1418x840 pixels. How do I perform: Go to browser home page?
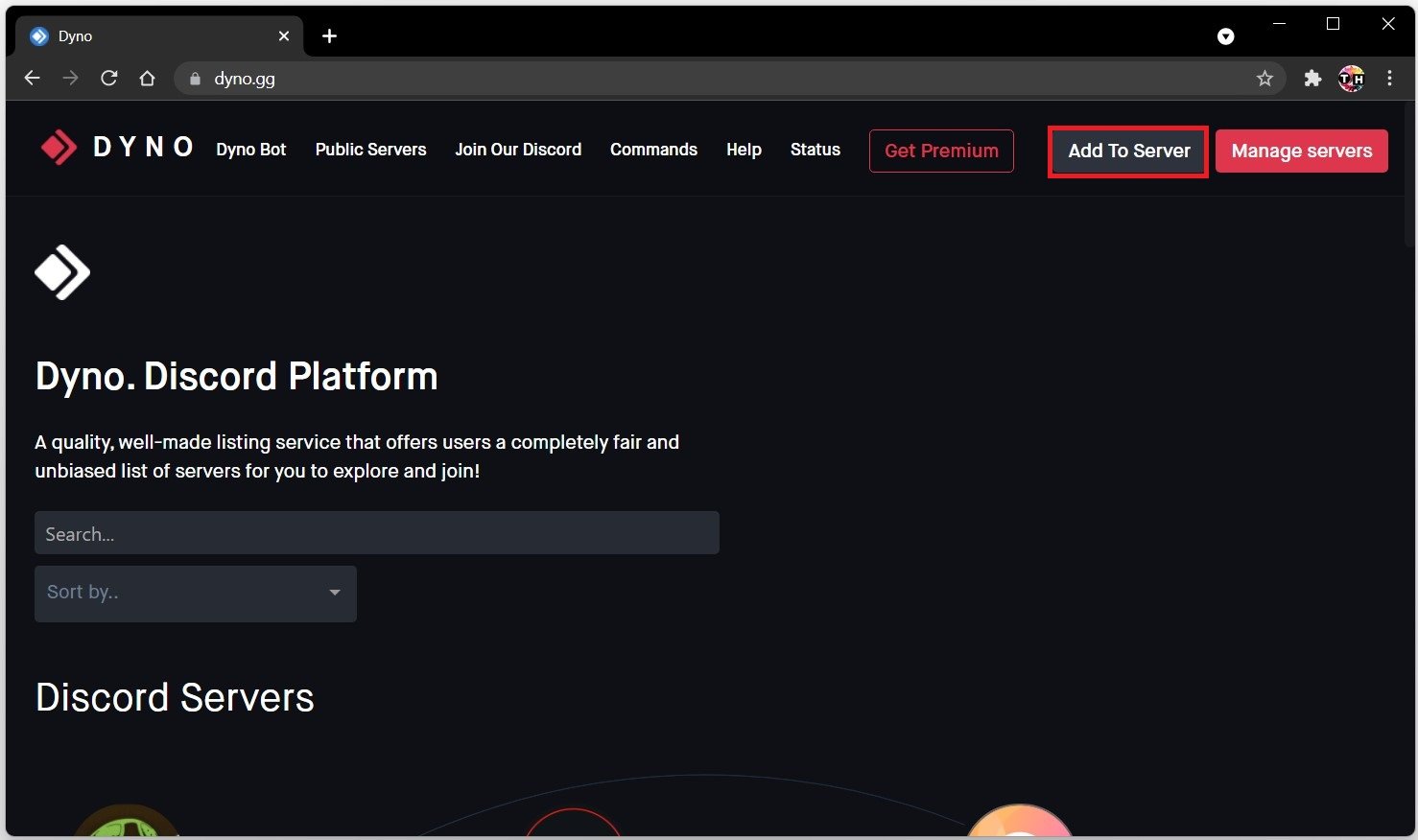pyautogui.click(x=147, y=79)
